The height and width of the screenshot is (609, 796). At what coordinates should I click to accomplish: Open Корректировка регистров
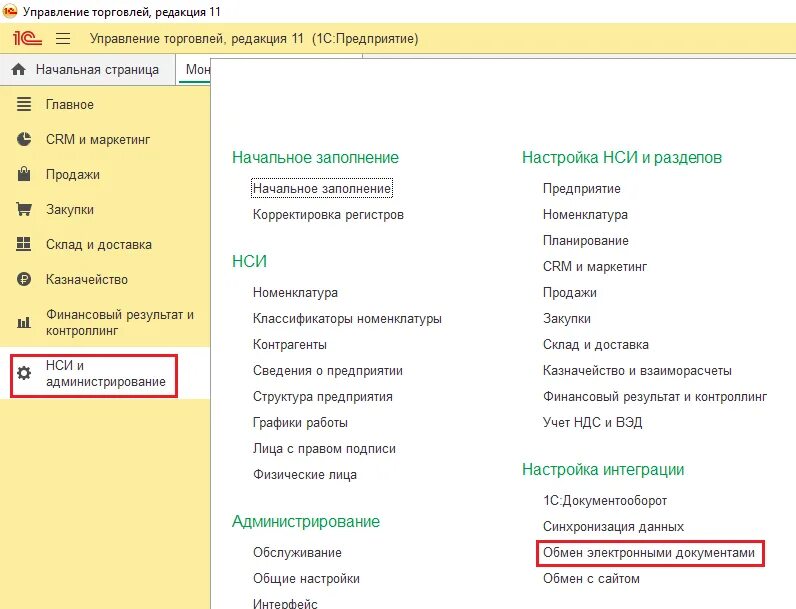(x=328, y=215)
